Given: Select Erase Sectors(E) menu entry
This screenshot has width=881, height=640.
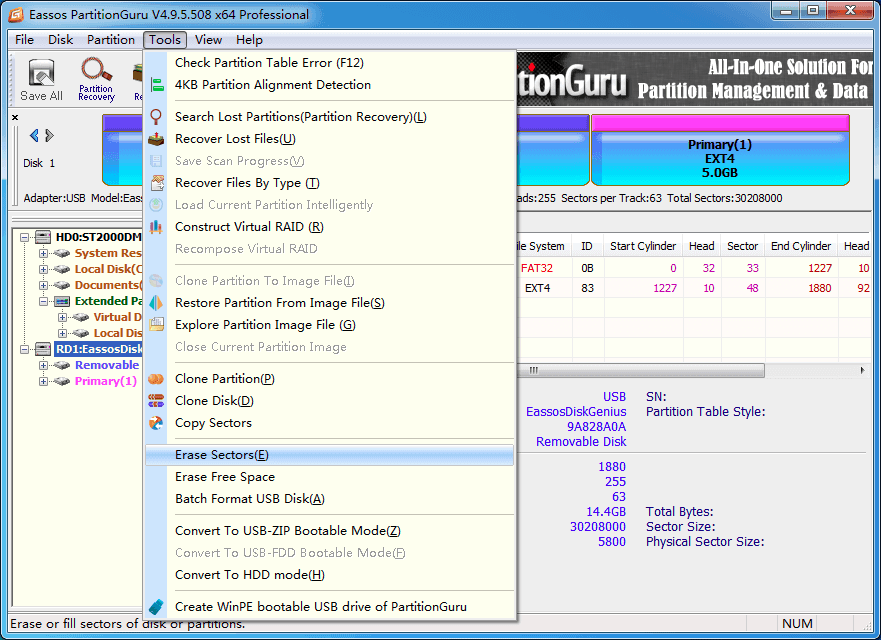Looking at the screenshot, I should (330, 455).
